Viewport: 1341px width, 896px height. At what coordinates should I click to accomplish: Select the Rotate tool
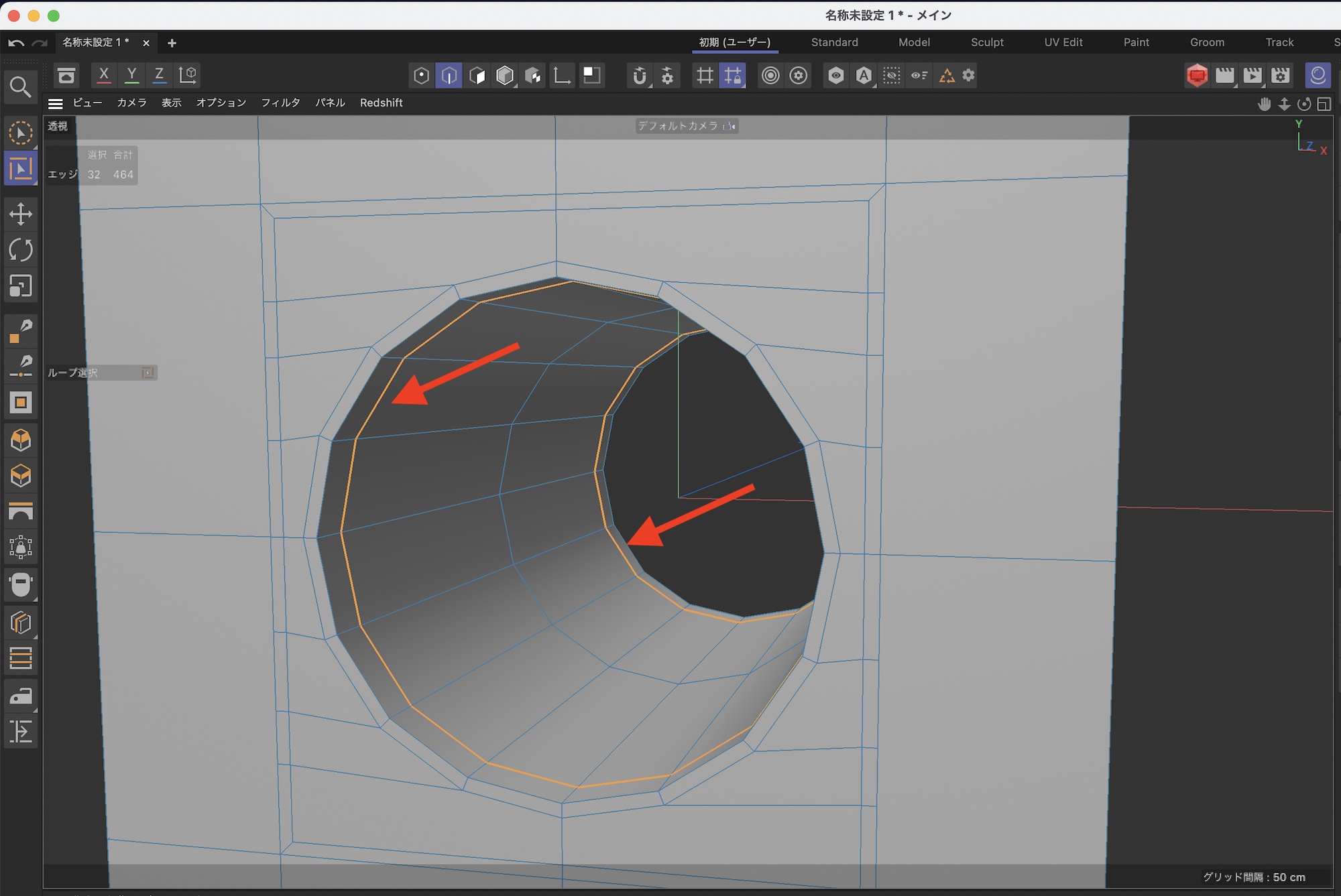21,251
